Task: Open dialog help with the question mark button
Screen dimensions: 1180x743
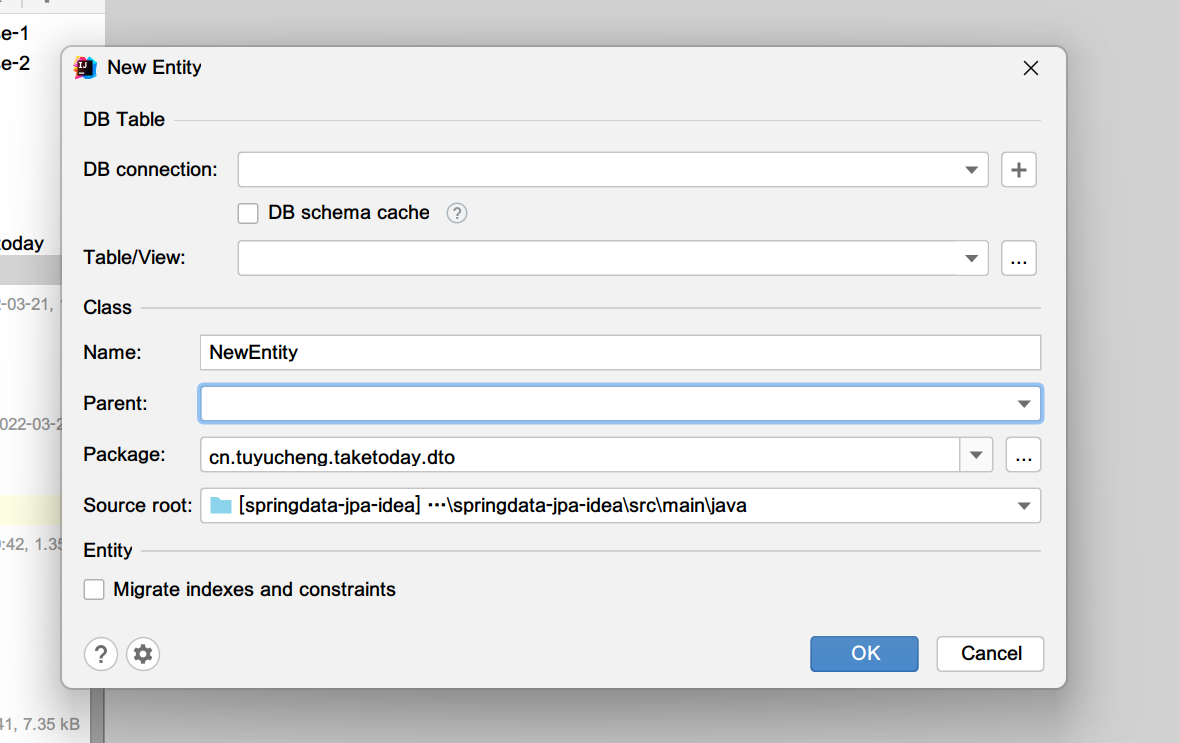Action: [101, 654]
